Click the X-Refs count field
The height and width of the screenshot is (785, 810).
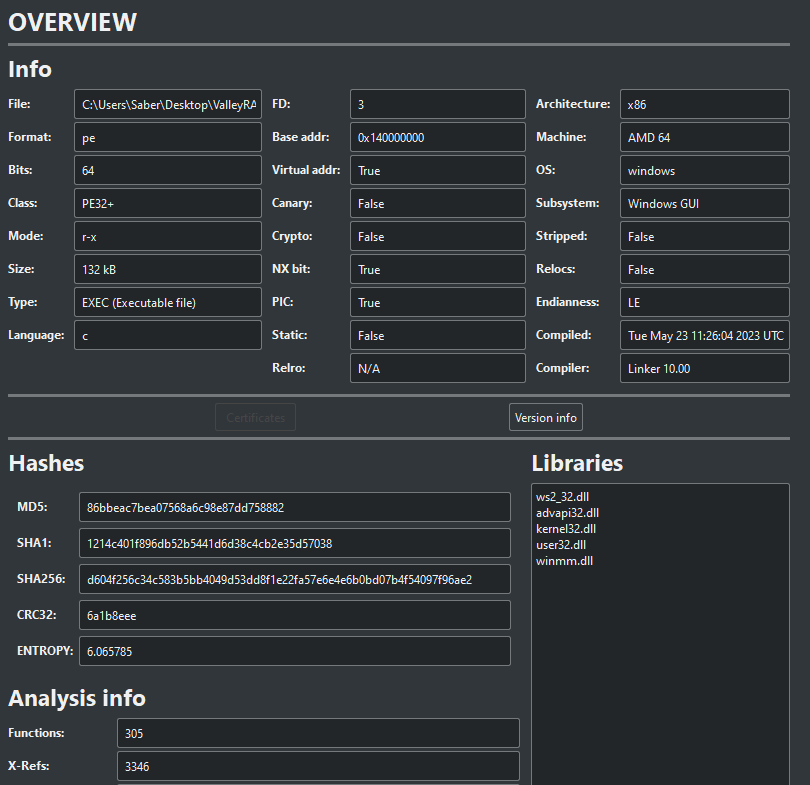point(318,766)
